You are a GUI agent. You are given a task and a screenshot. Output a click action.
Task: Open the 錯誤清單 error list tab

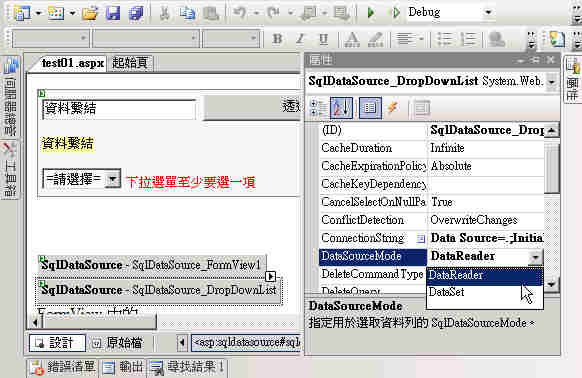point(62,368)
